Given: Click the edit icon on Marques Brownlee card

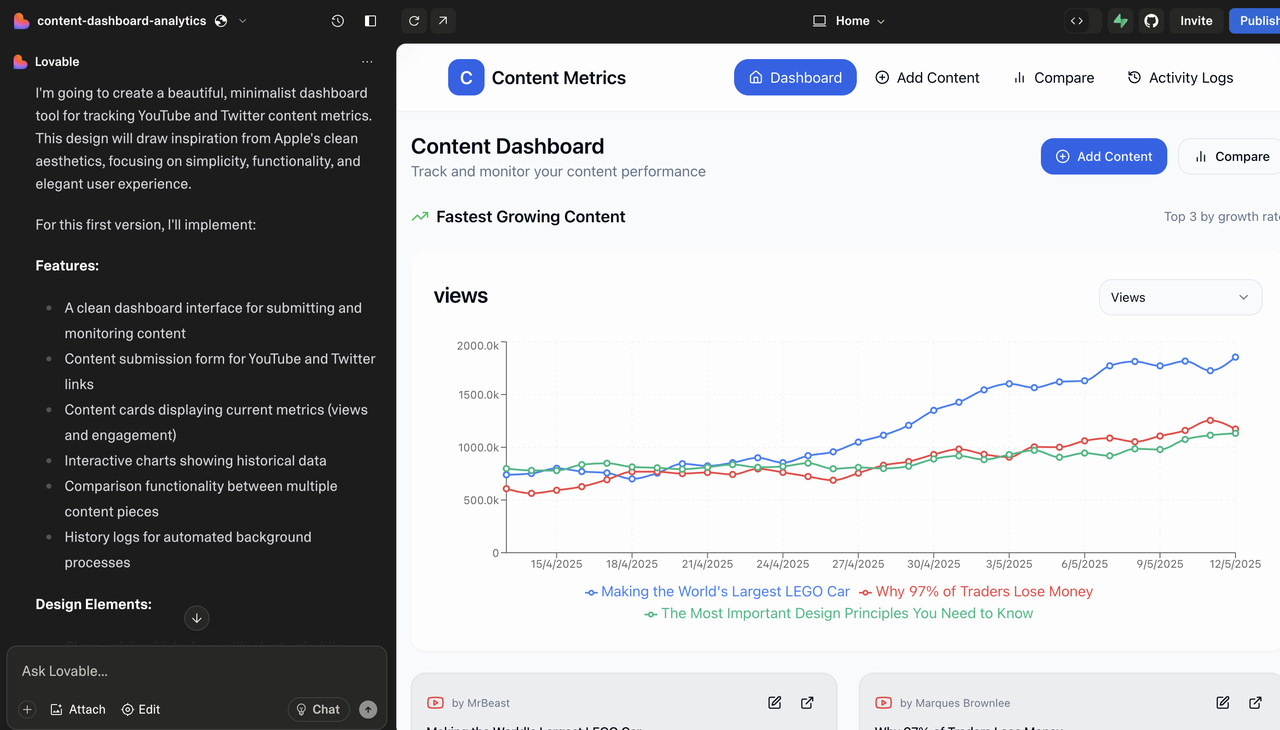Looking at the screenshot, I should tap(1223, 703).
